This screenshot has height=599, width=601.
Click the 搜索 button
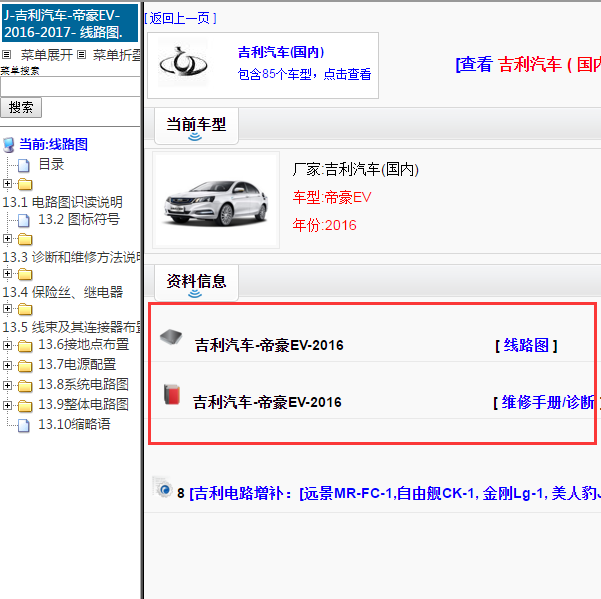click(x=21, y=108)
